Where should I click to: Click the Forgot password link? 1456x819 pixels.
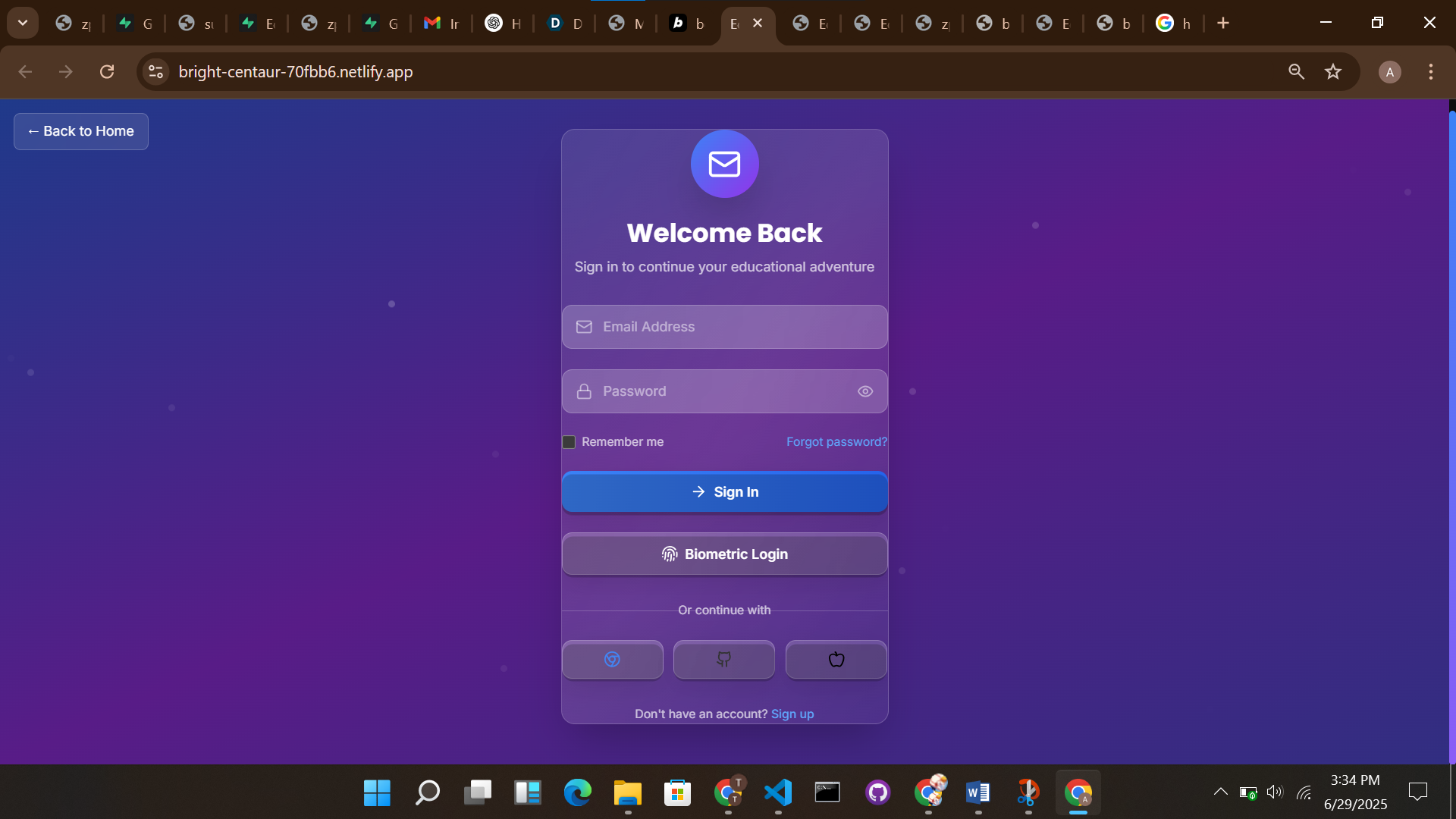836,442
